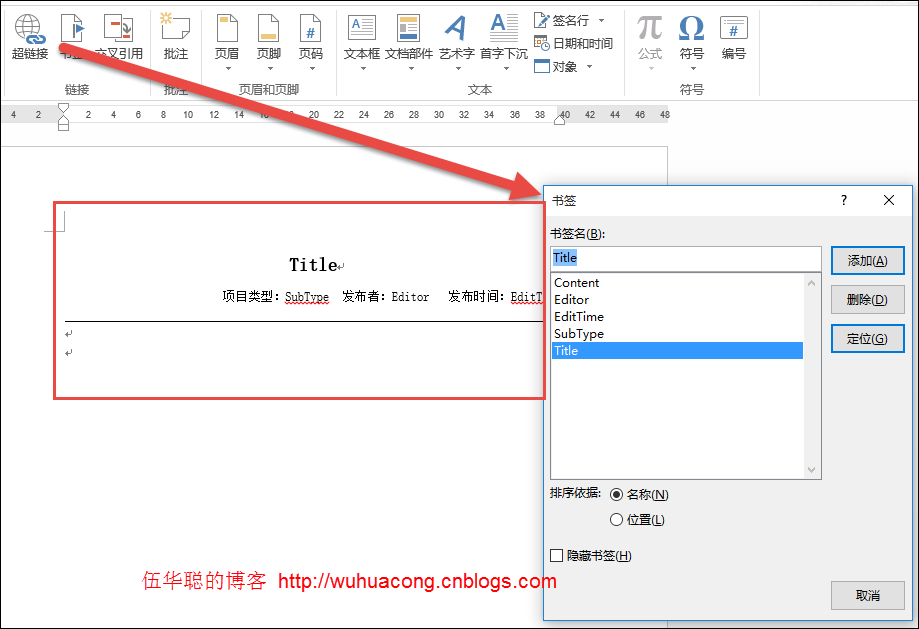The image size is (919, 629).
Task: Expand the WordArt dropdown arrow
Action: [x=458, y=69]
